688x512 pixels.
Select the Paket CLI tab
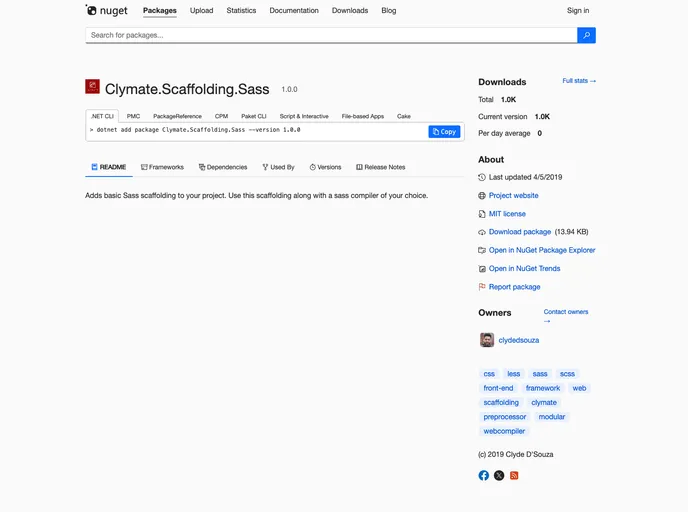pyautogui.click(x=254, y=116)
